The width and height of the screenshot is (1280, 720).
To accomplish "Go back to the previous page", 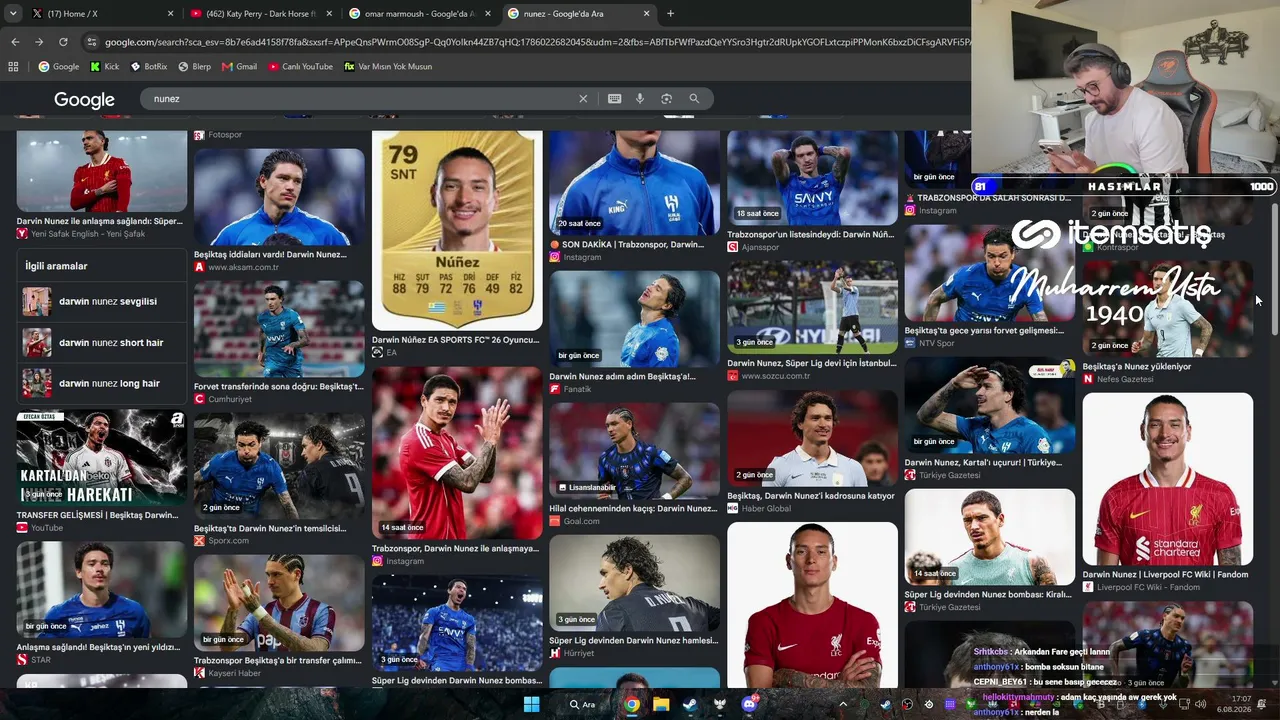I will [15, 42].
